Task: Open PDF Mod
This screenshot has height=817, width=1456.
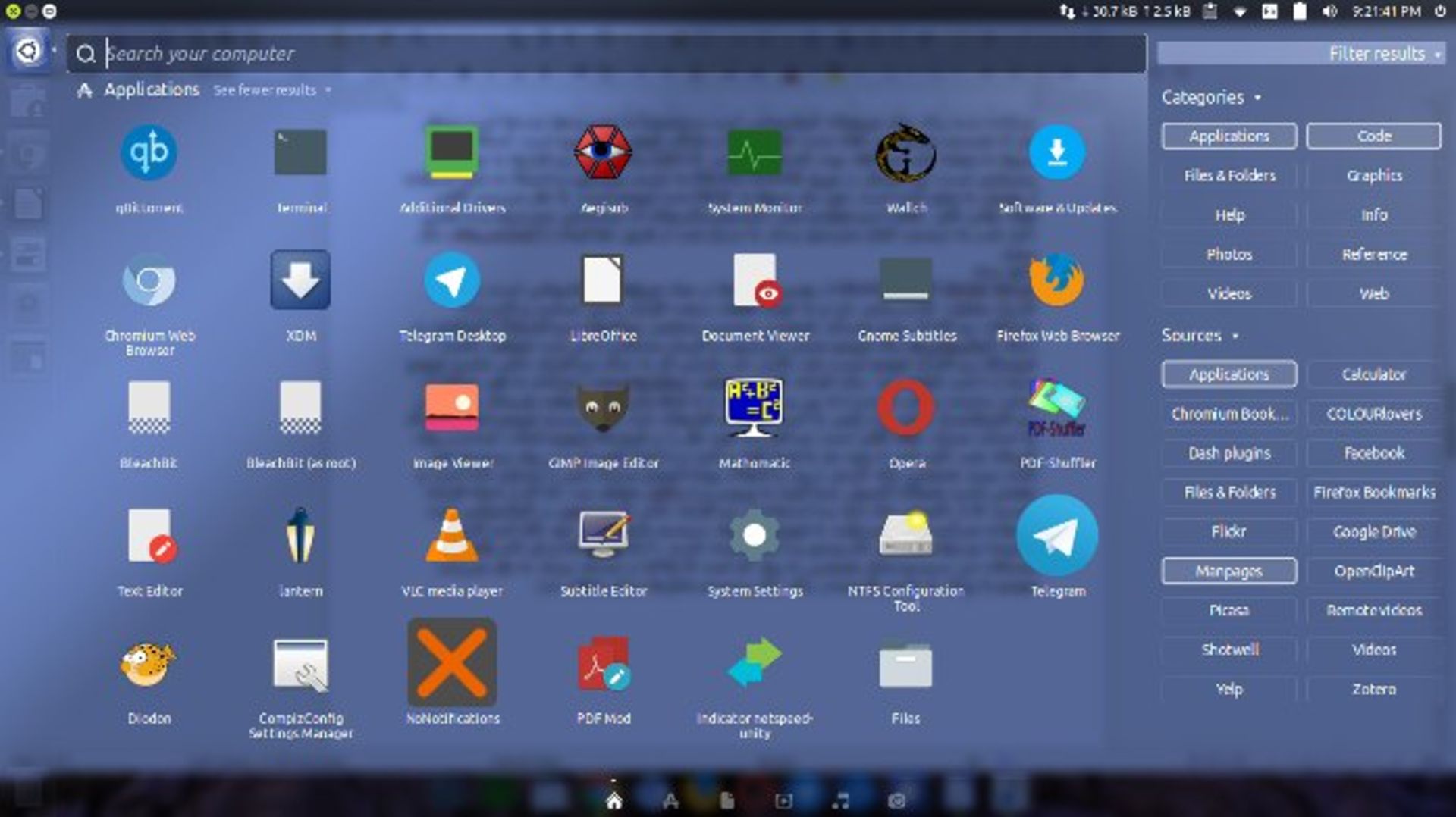Action: click(603, 664)
